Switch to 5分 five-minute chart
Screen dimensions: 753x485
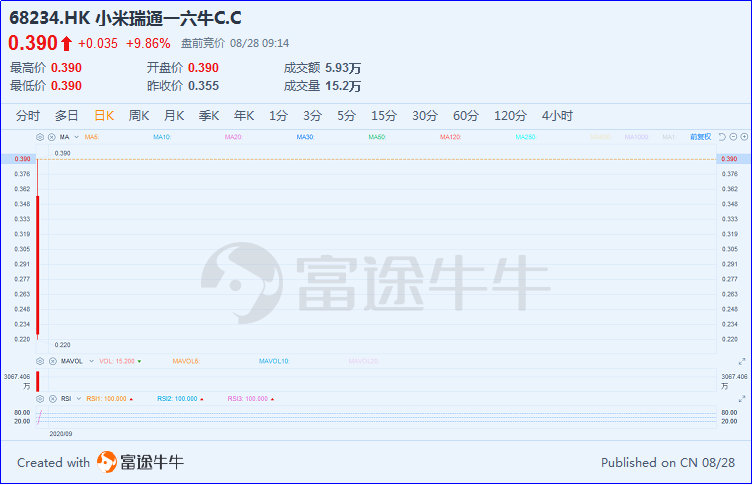point(346,116)
